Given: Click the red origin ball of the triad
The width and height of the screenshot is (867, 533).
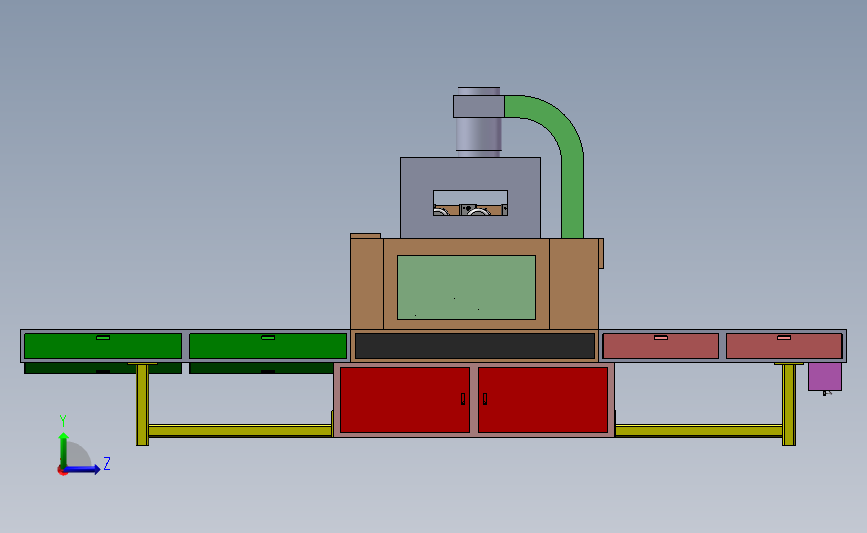Looking at the screenshot, I should 62,471.
